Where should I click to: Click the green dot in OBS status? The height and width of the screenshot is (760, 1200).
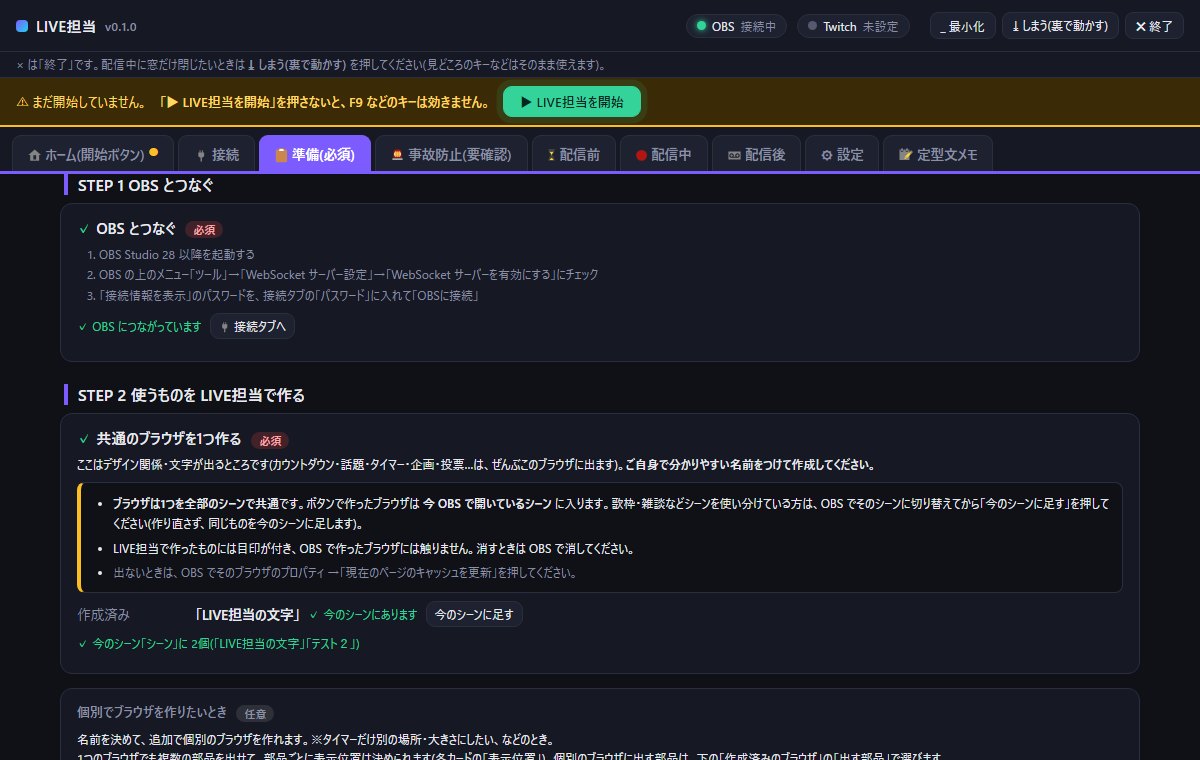click(x=702, y=26)
